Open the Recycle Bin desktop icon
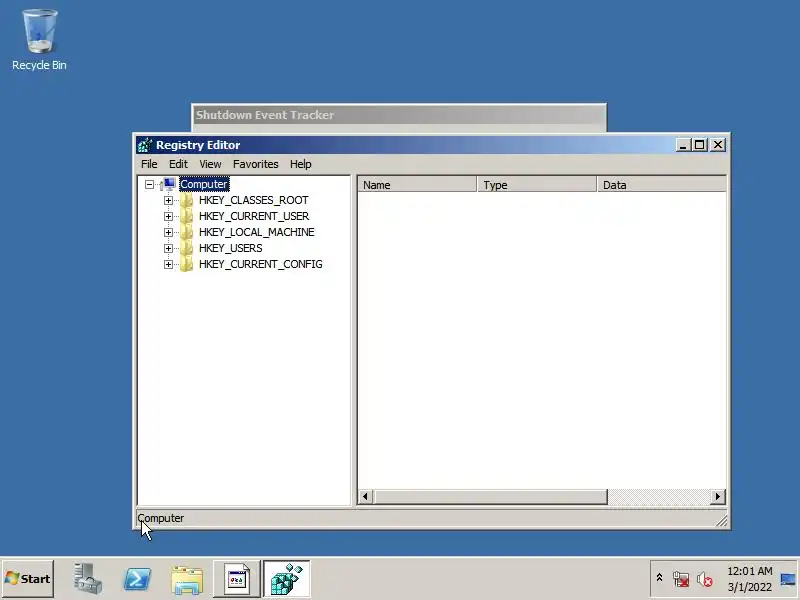The image size is (800, 600). click(39, 40)
